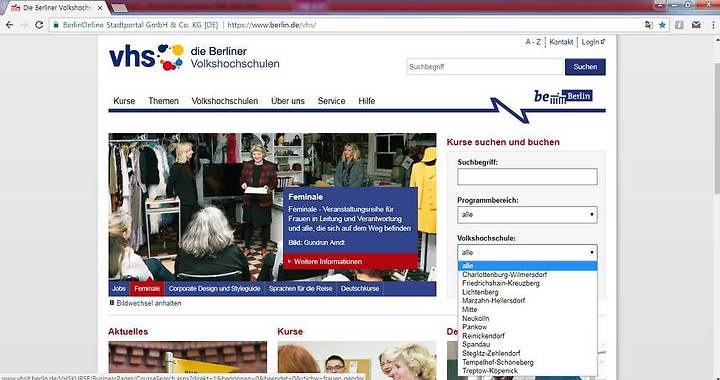
Task: Click the Kurse section preview image
Action: pos(357,359)
